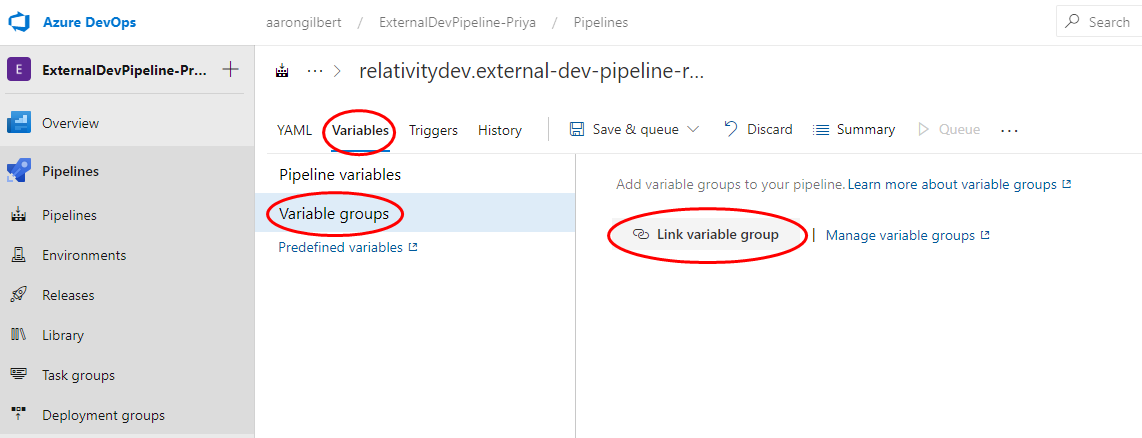The width and height of the screenshot is (1142, 438).
Task: Expand the breadcrumb ellipsis before the pipeline name
Action: (x=315, y=71)
